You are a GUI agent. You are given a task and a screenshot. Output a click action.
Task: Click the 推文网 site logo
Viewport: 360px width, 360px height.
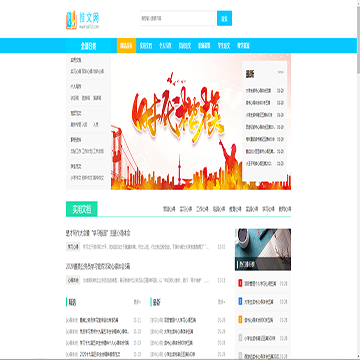pos(83,20)
